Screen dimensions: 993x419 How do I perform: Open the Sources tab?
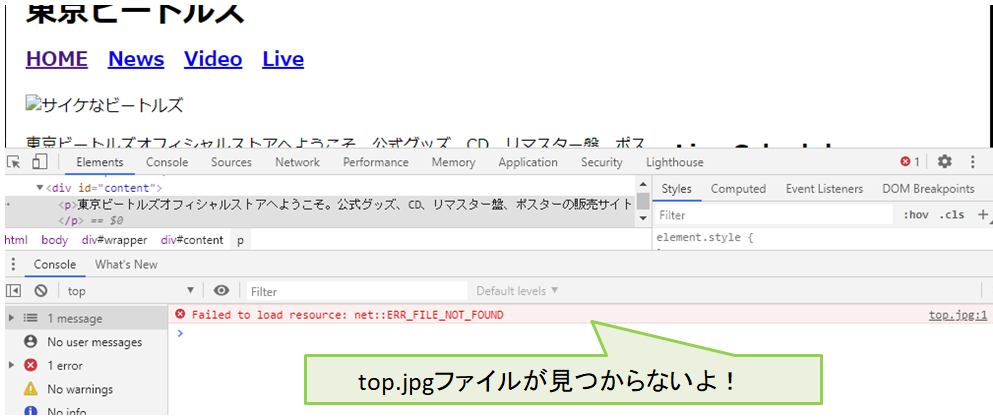tap(231, 162)
